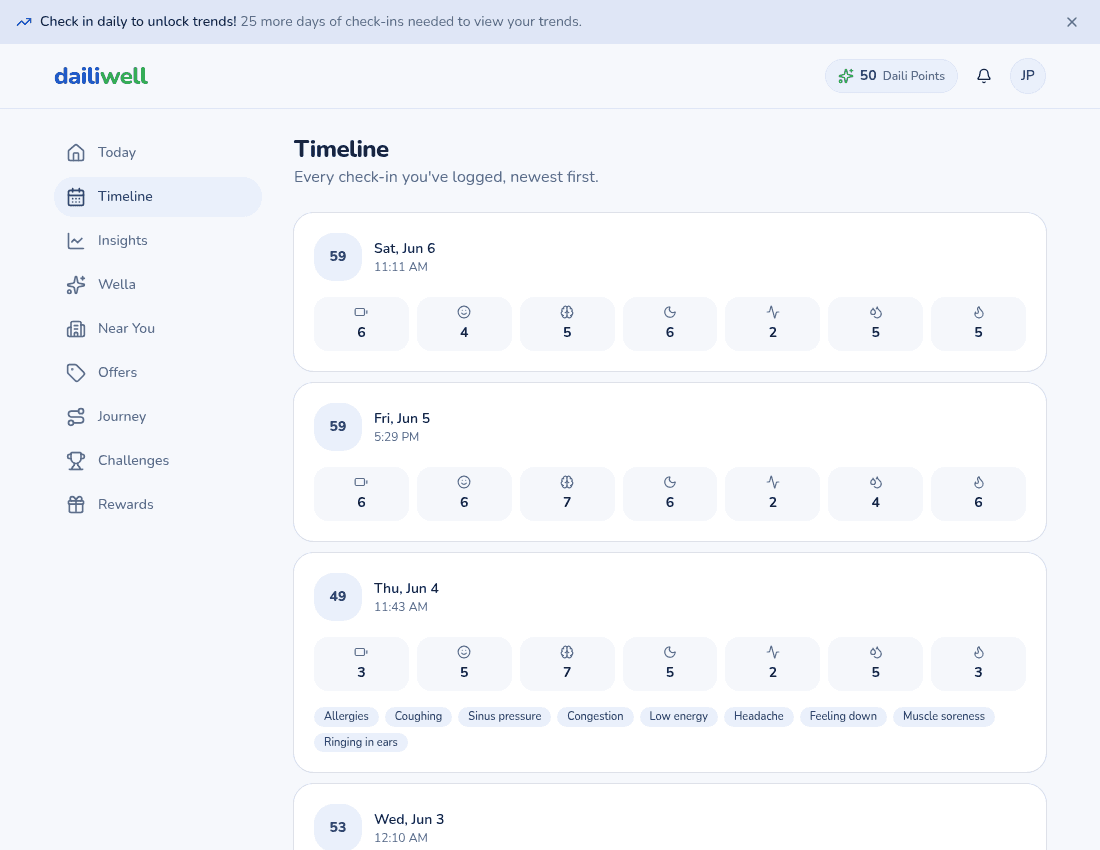Click the score 49 badge for Thu, Jun 4
Viewport: 1100px width, 850px height.
(x=337, y=596)
